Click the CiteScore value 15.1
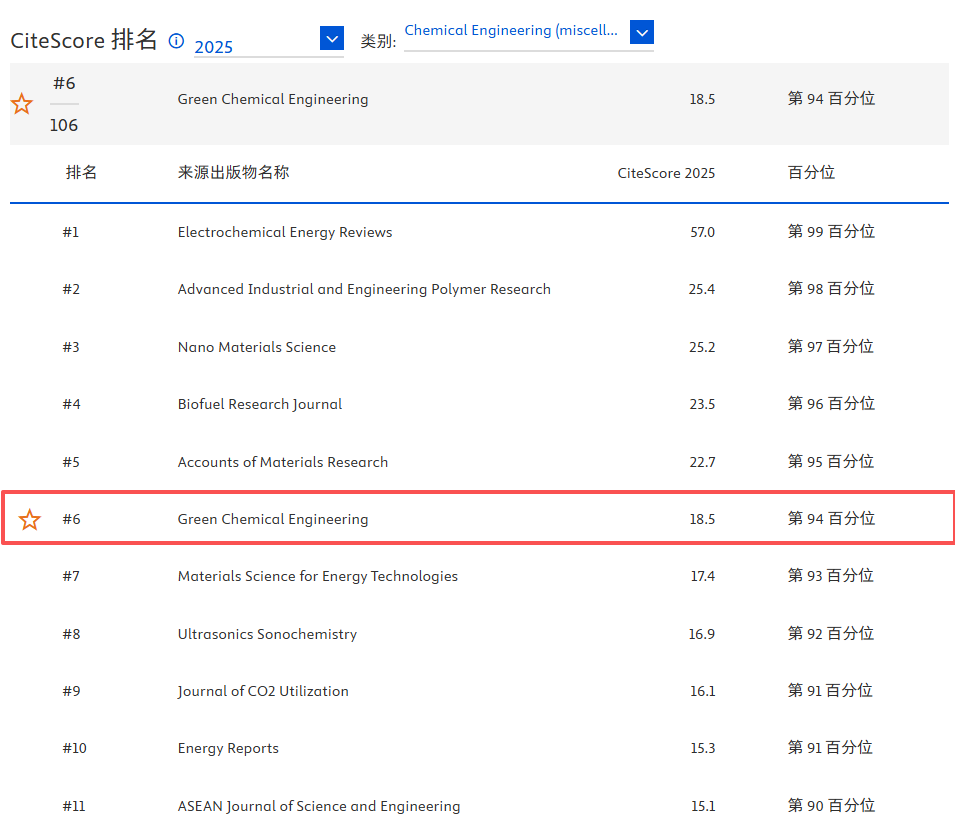 (703, 806)
